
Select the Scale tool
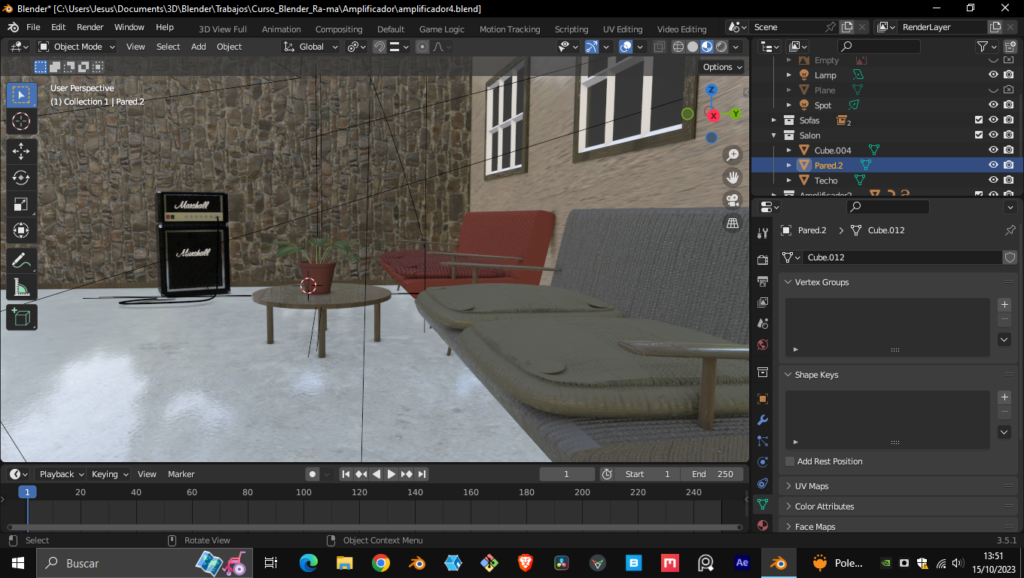(21, 204)
